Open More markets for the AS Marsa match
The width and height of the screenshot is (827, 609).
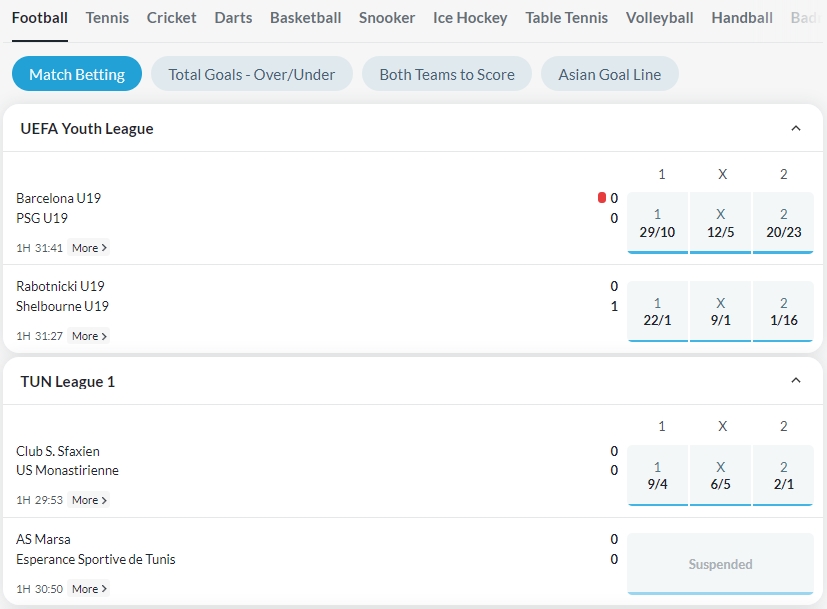(88, 589)
